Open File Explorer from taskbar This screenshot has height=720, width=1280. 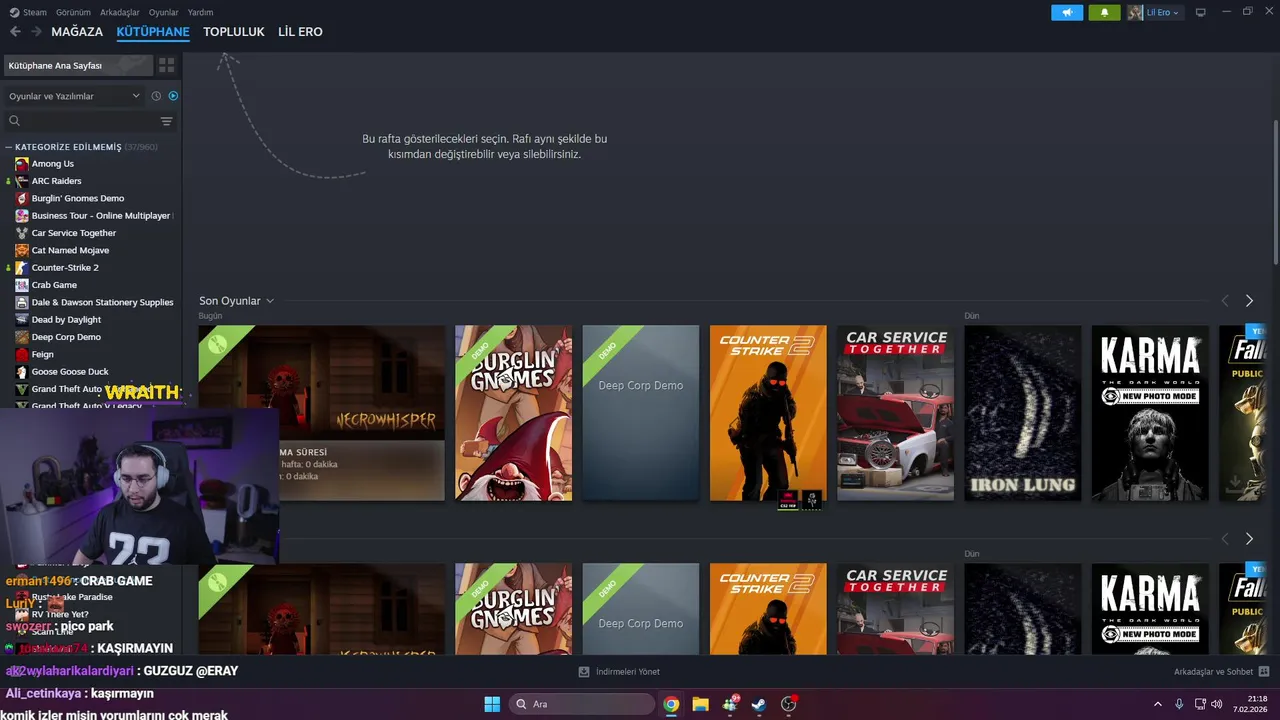point(700,704)
